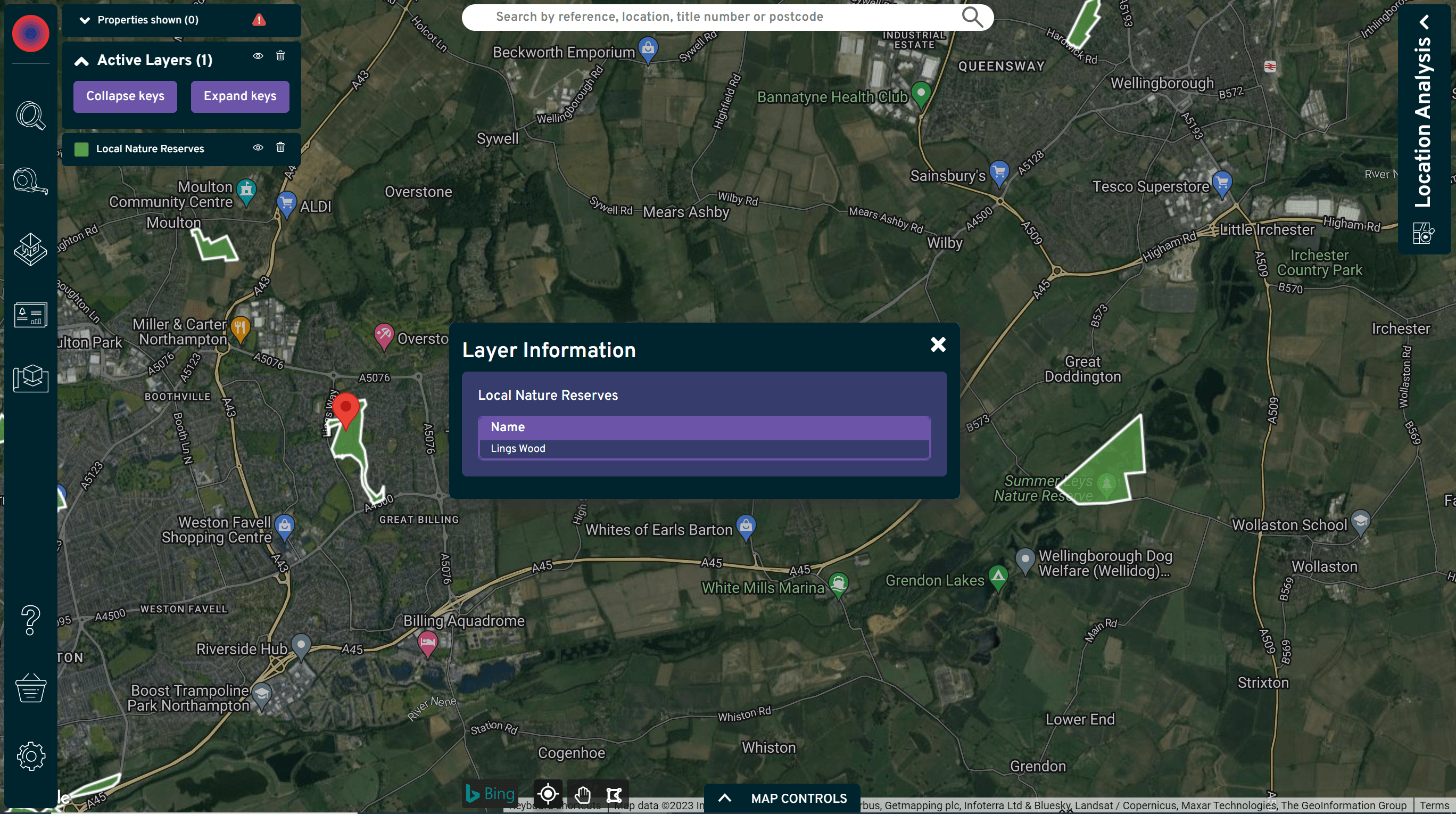Select the hand pan tool

coord(583,795)
